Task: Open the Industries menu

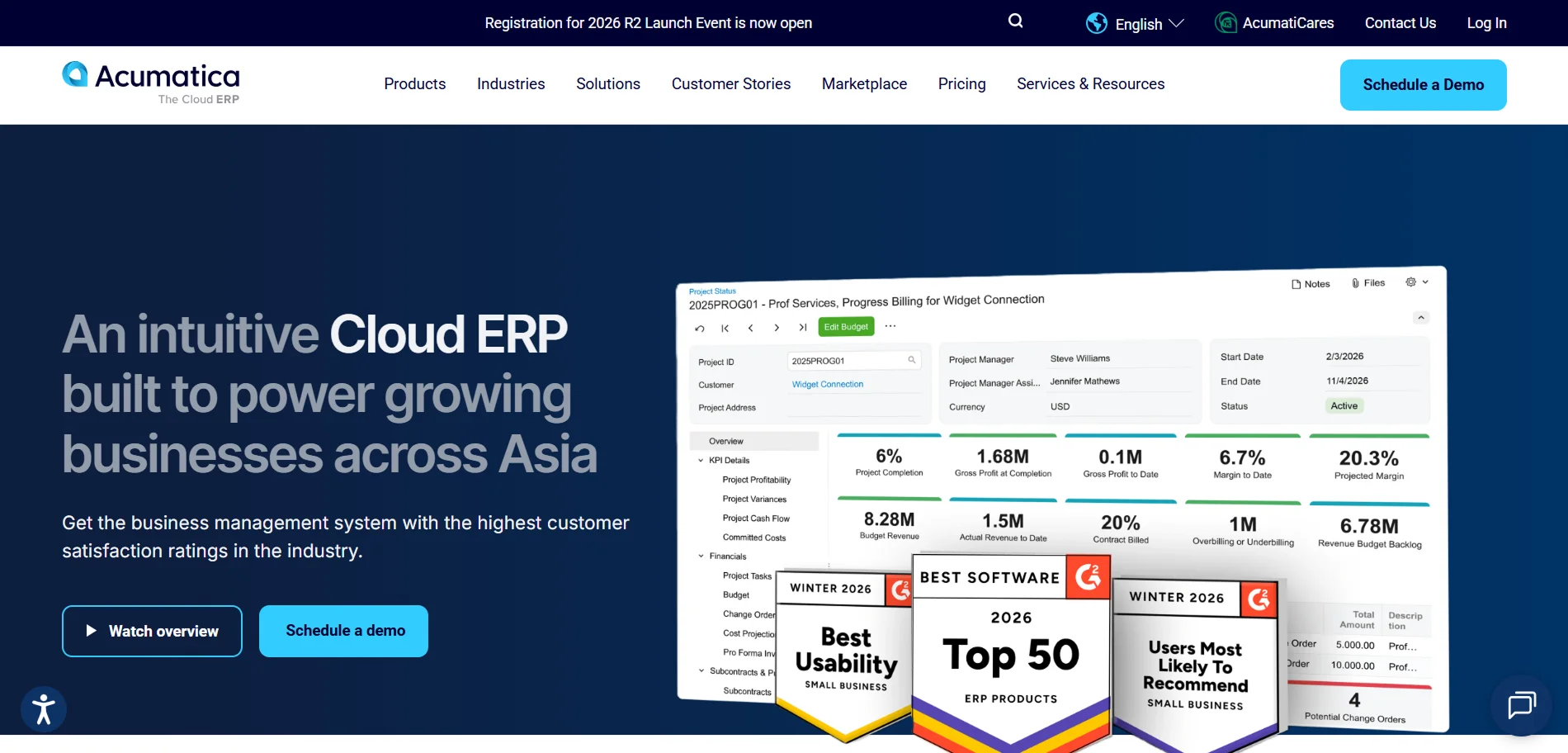Action: 511,84
